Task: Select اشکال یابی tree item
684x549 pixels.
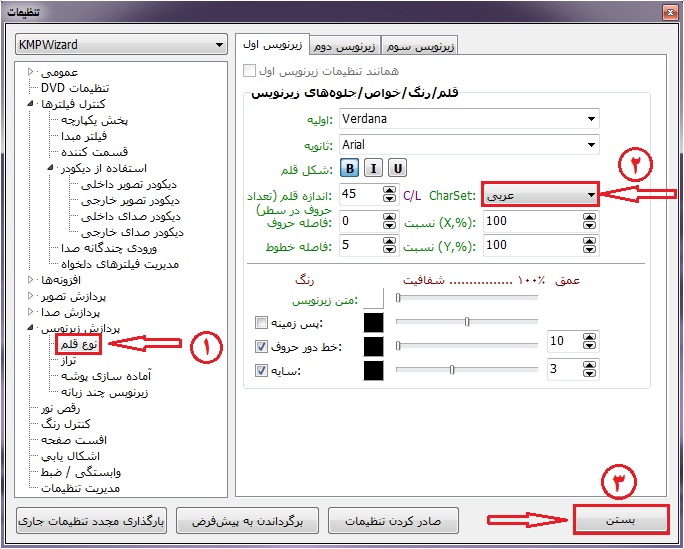Action: click(70, 457)
